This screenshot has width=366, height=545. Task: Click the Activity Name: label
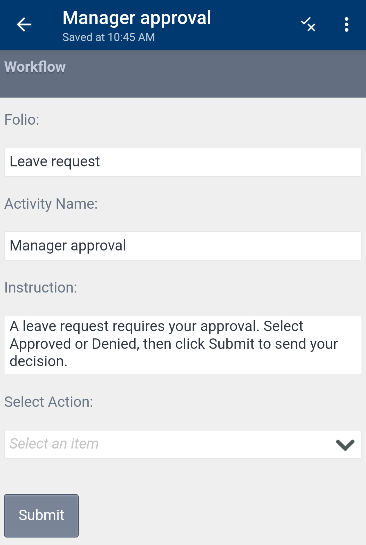[x=51, y=204]
